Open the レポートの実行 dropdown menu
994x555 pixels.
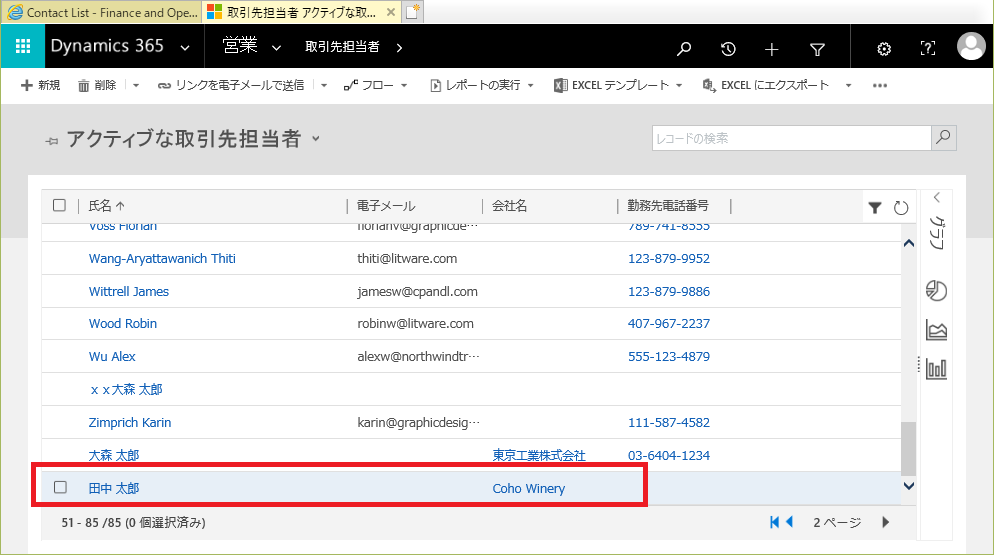pos(531,86)
